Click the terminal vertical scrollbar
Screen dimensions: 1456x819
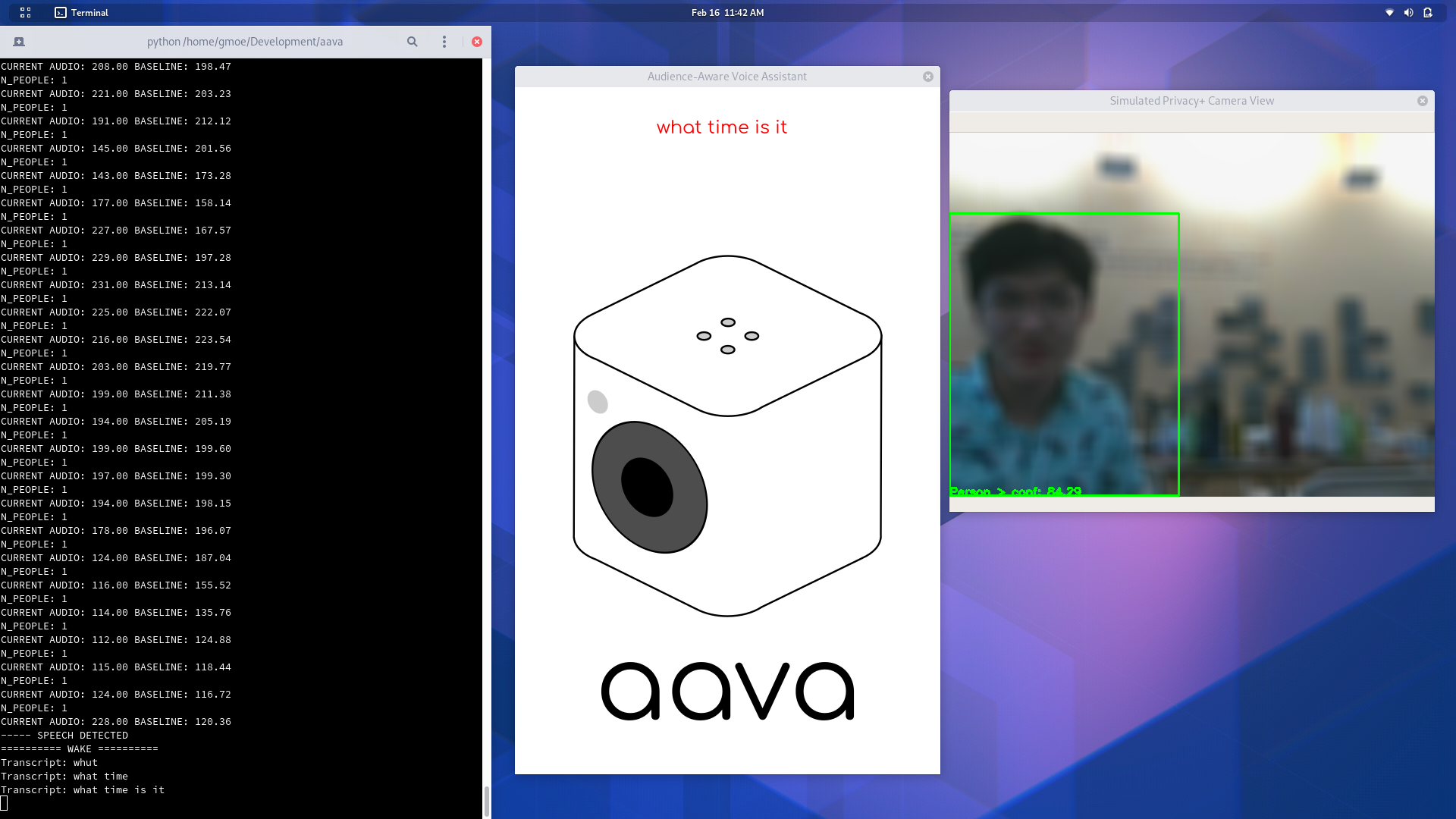point(486,800)
